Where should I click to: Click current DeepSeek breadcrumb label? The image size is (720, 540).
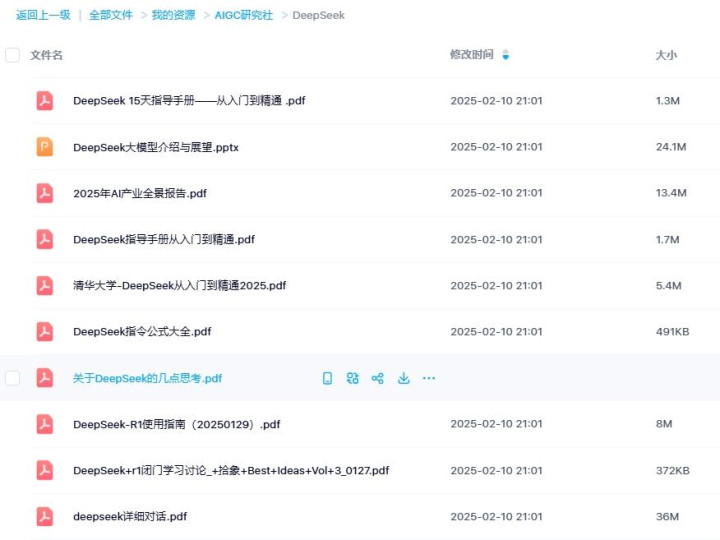point(318,15)
